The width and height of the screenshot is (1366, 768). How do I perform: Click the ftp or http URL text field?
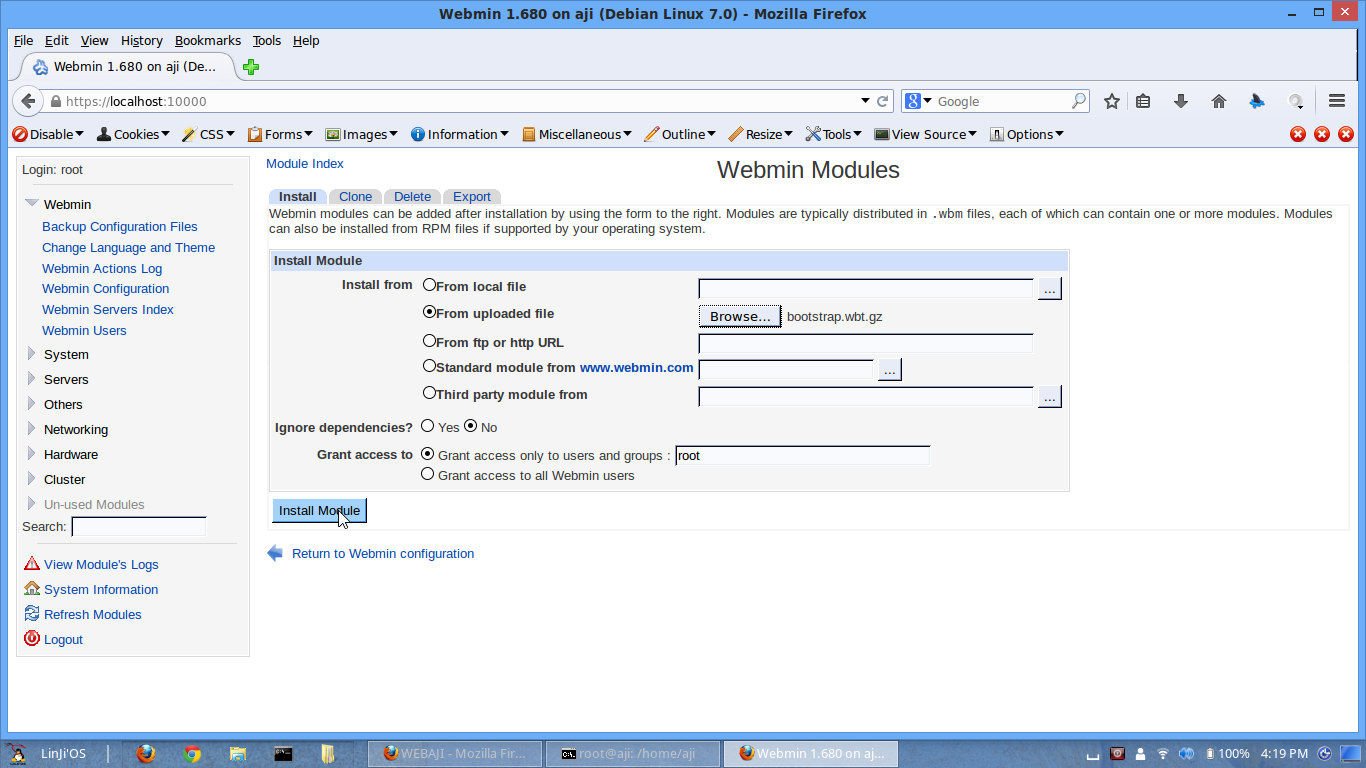pyautogui.click(x=866, y=343)
